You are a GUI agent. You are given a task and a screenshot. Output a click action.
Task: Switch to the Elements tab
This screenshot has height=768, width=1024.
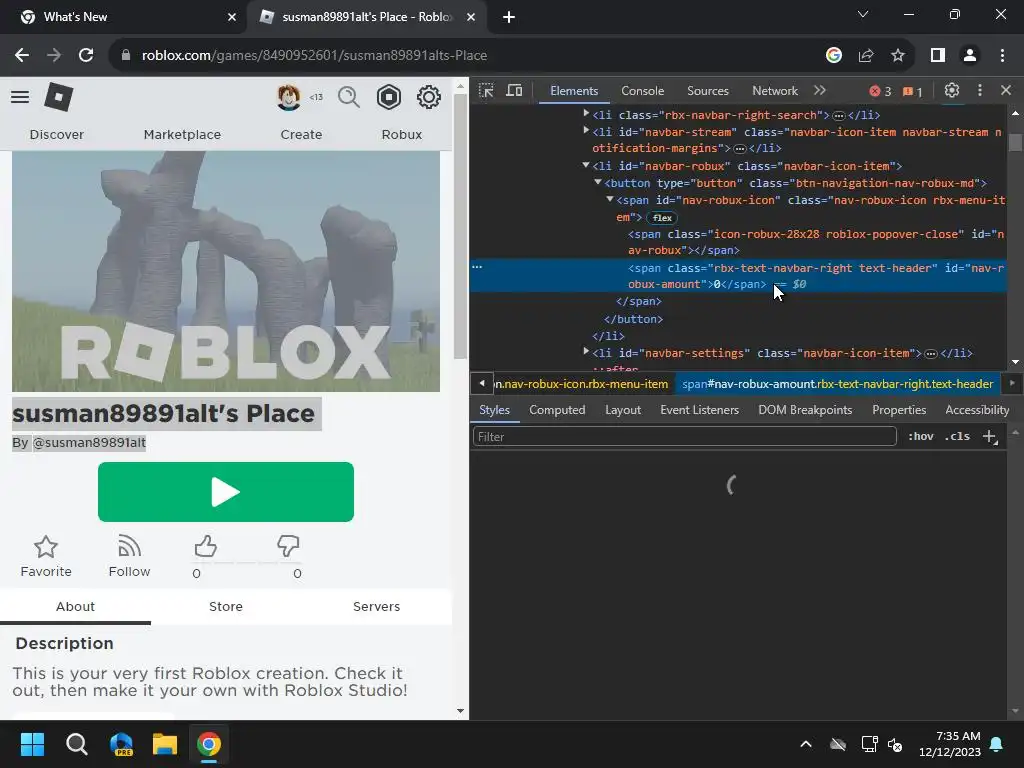point(574,91)
